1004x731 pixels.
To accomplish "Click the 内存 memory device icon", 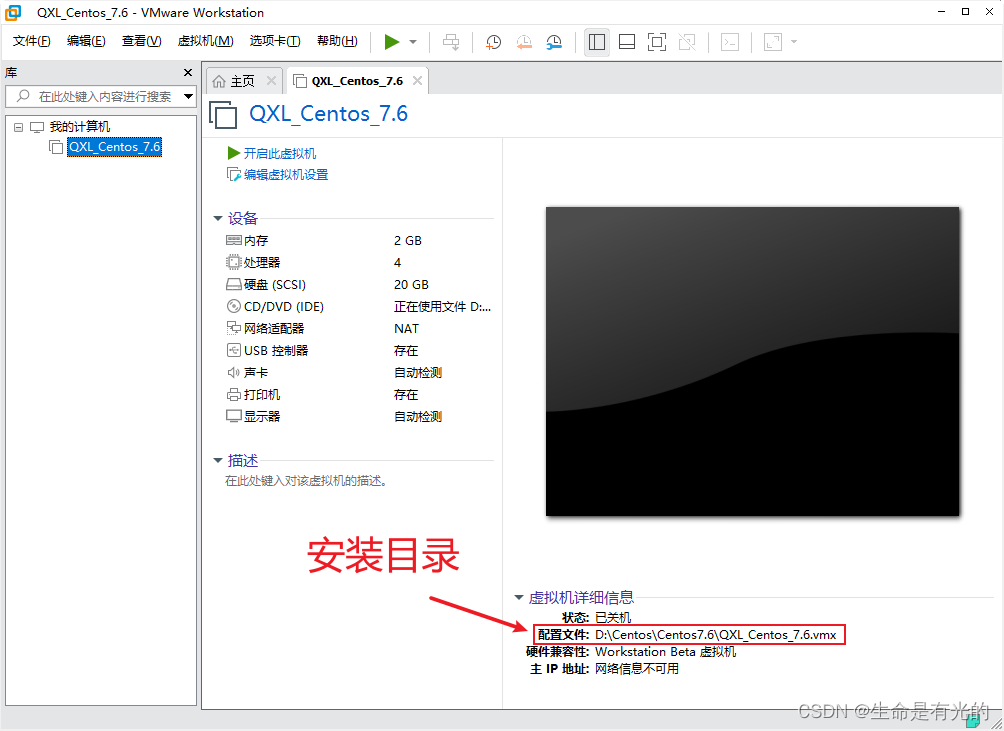I will 234,241.
